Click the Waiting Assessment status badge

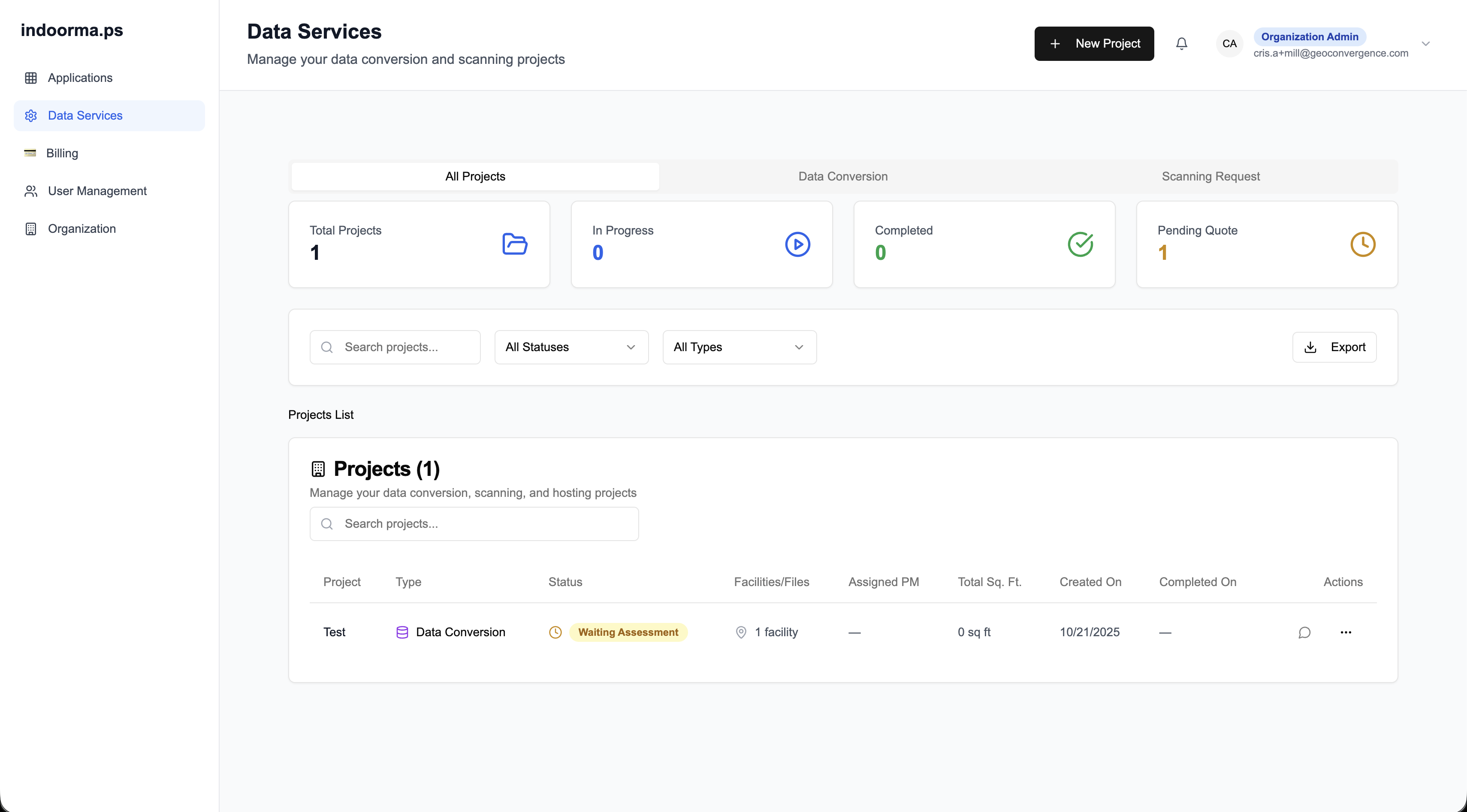(628, 632)
